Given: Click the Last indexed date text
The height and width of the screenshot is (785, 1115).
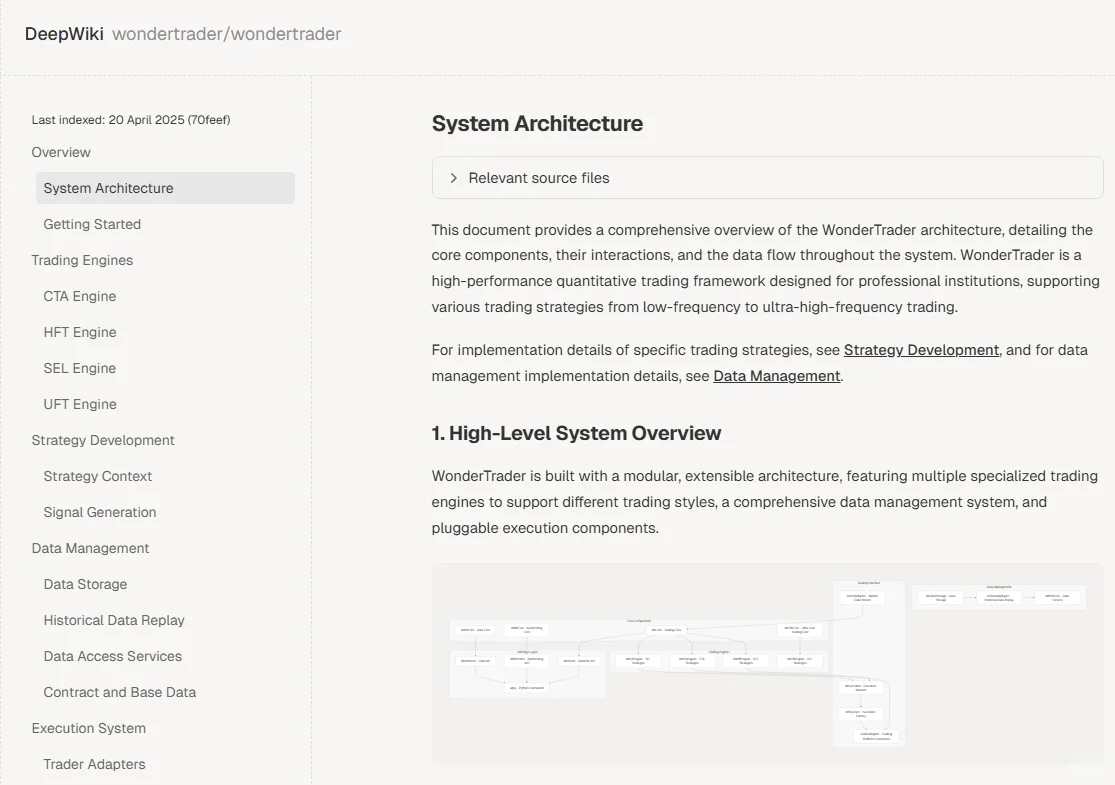Looking at the screenshot, I should [131, 119].
